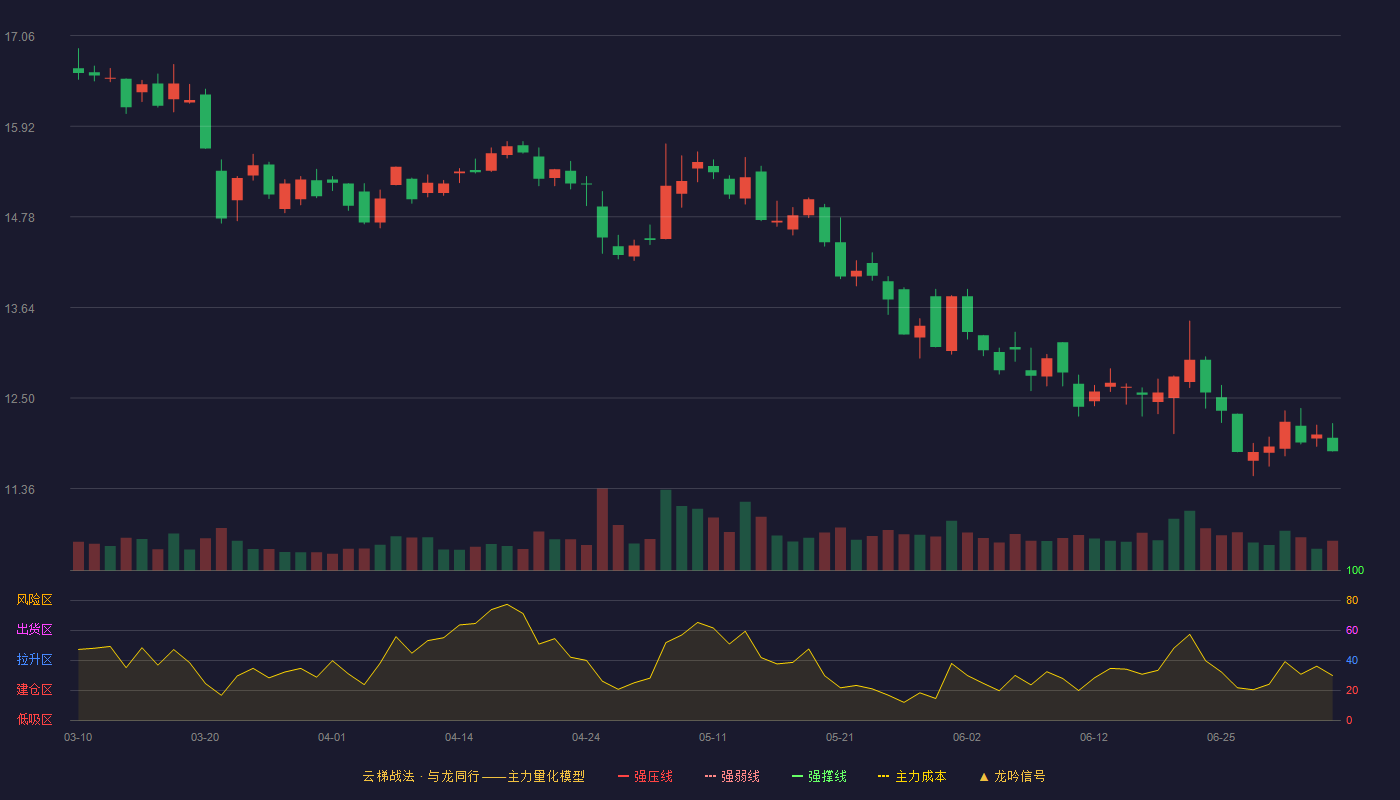1400x800 pixels.
Task: Click the 06-02 date on the time axis
Action: coord(967,737)
